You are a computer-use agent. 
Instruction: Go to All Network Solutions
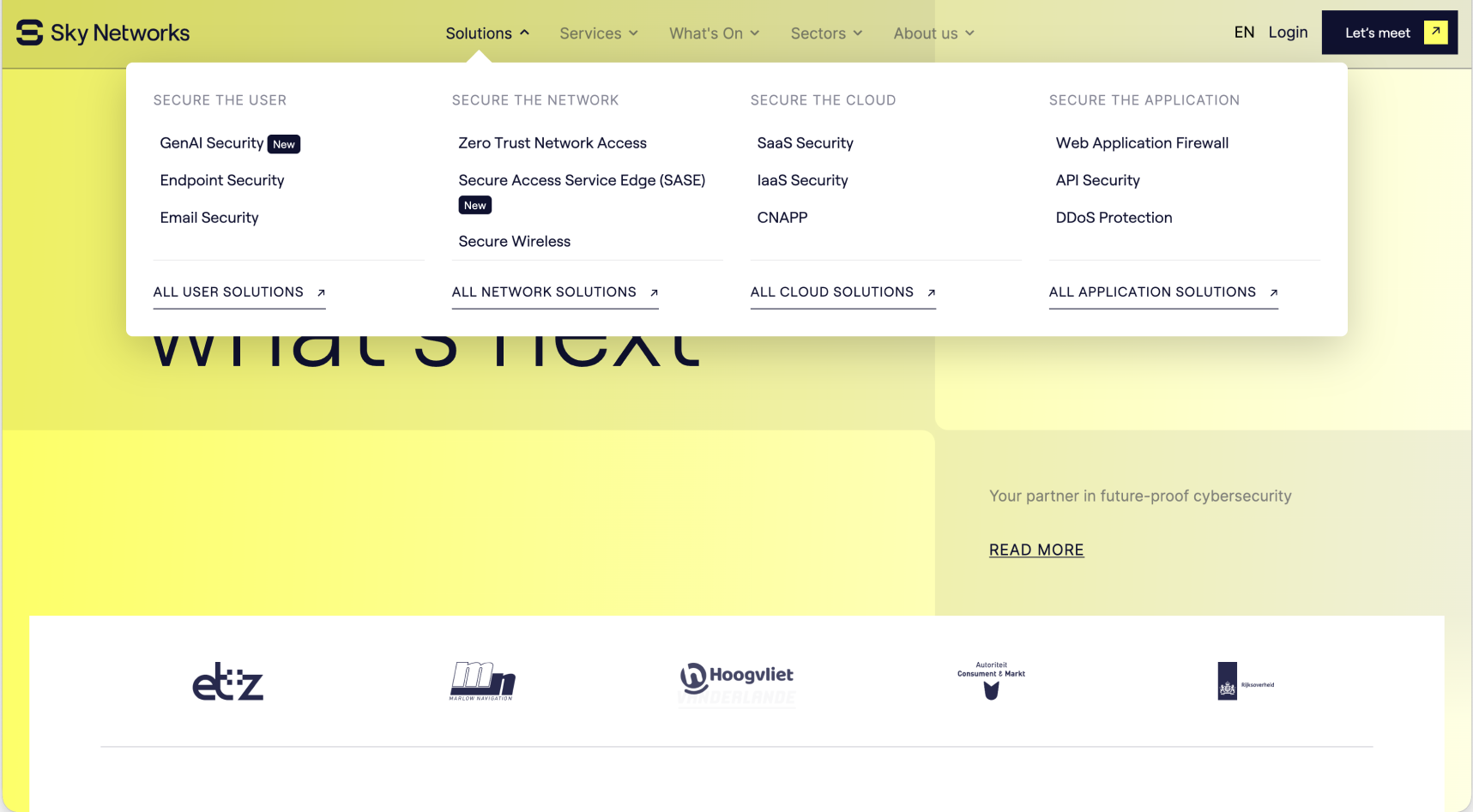pyautogui.click(x=555, y=292)
